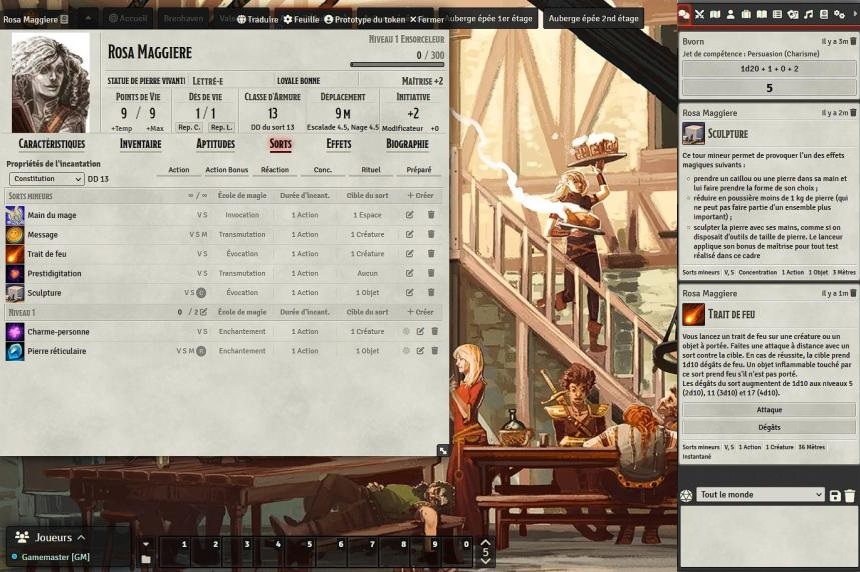This screenshot has width=860, height=572.
Task: Click Rosa Maggiere's character portrait
Action: (50, 82)
